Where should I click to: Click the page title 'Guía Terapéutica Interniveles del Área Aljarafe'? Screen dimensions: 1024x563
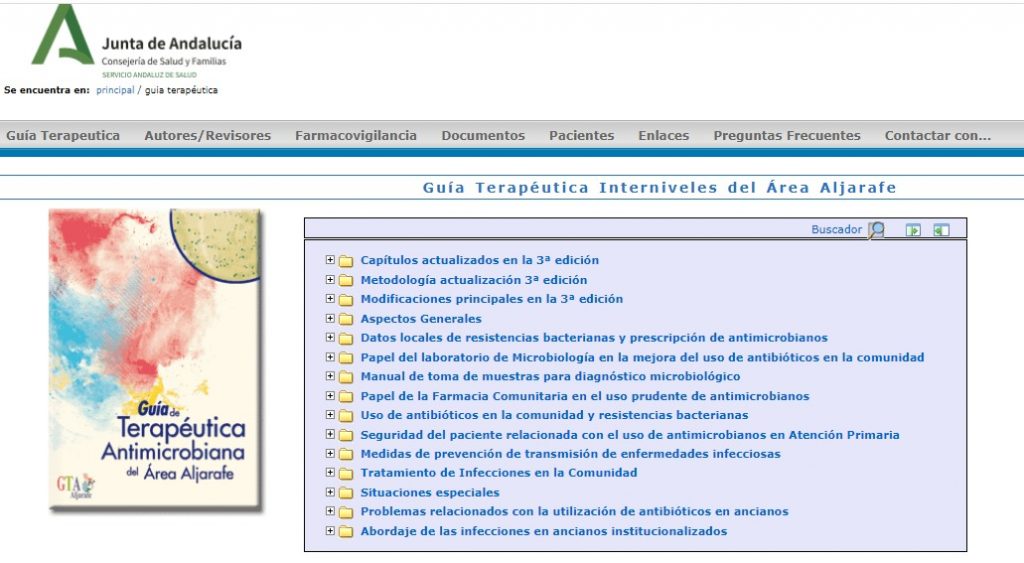[660, 188]
